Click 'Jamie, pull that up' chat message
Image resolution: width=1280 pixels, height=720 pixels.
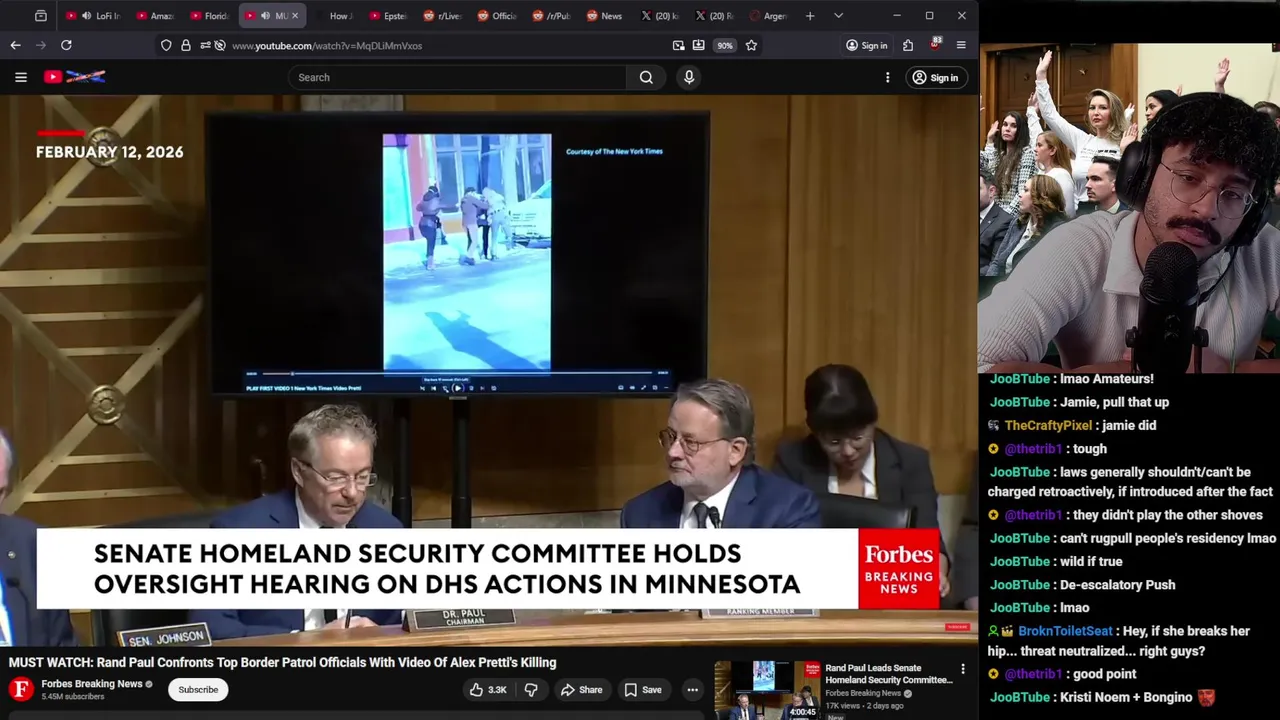tap(1114, 402)
